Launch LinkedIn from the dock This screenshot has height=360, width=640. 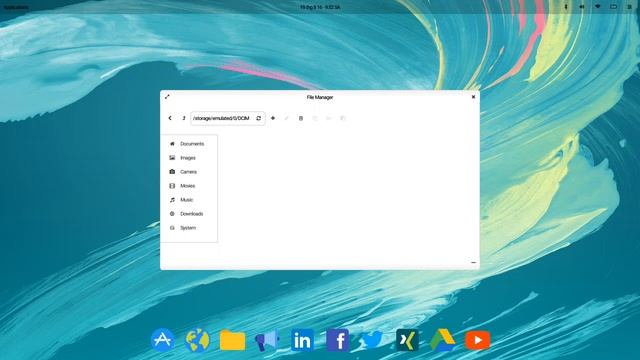coord(302,340)
